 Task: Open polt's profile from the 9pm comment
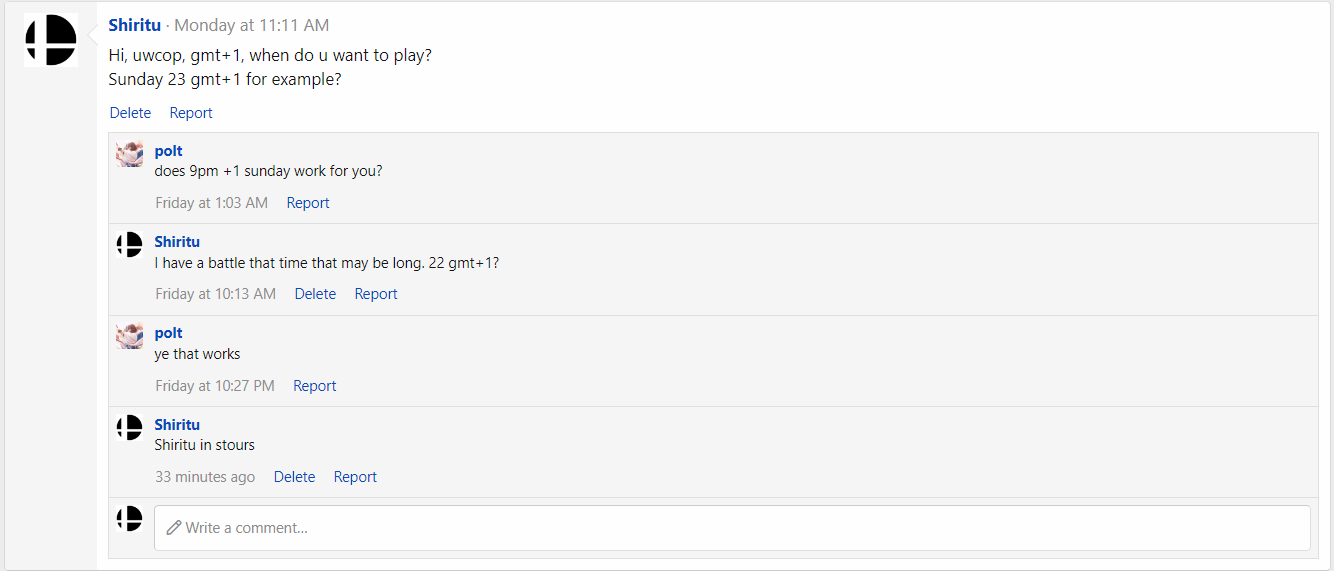[x=169, y=151]
